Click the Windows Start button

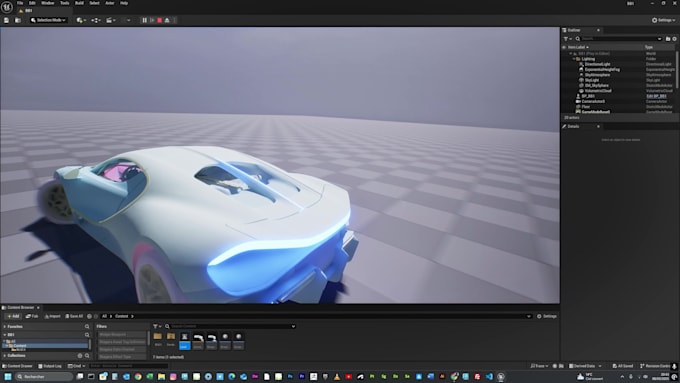point(7,376)
